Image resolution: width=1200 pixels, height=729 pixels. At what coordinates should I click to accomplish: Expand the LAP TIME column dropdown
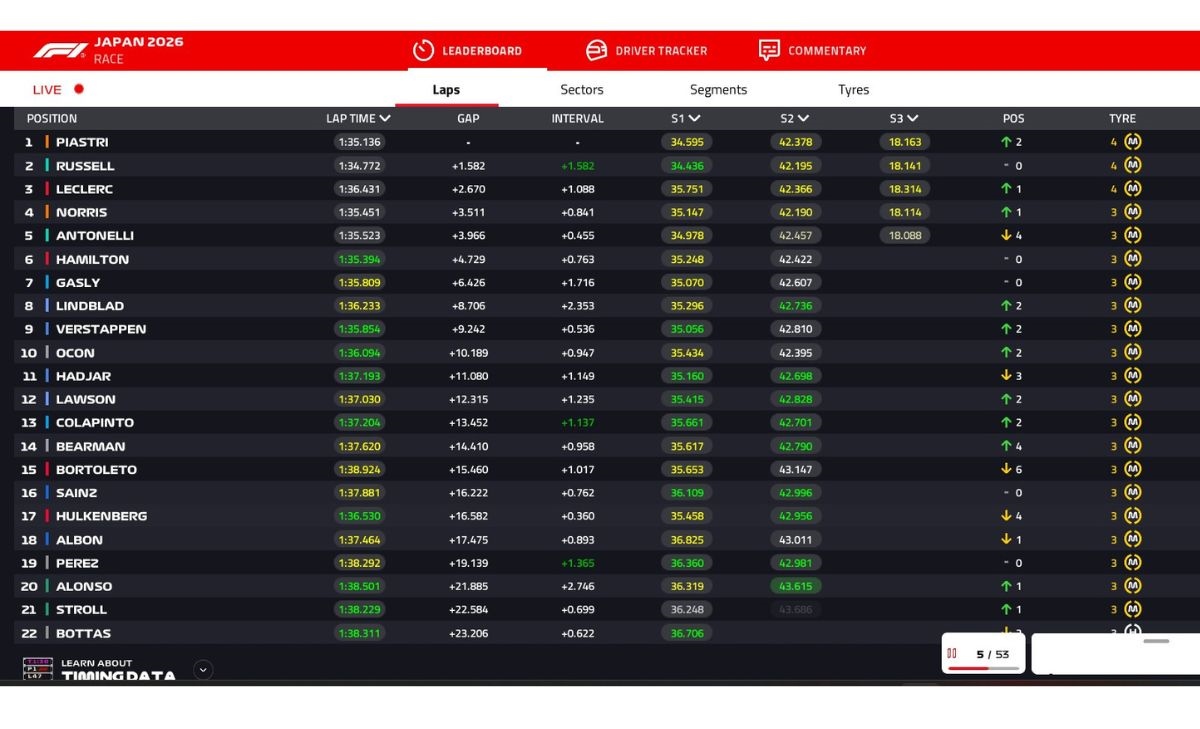click(x=385, y=119)
